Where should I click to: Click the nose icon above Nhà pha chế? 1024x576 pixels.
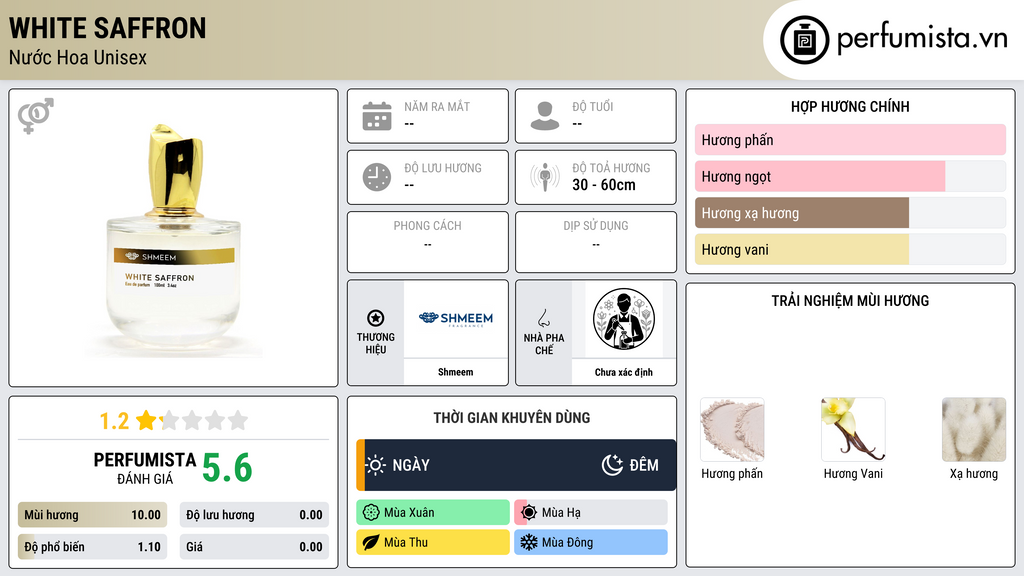543,318
